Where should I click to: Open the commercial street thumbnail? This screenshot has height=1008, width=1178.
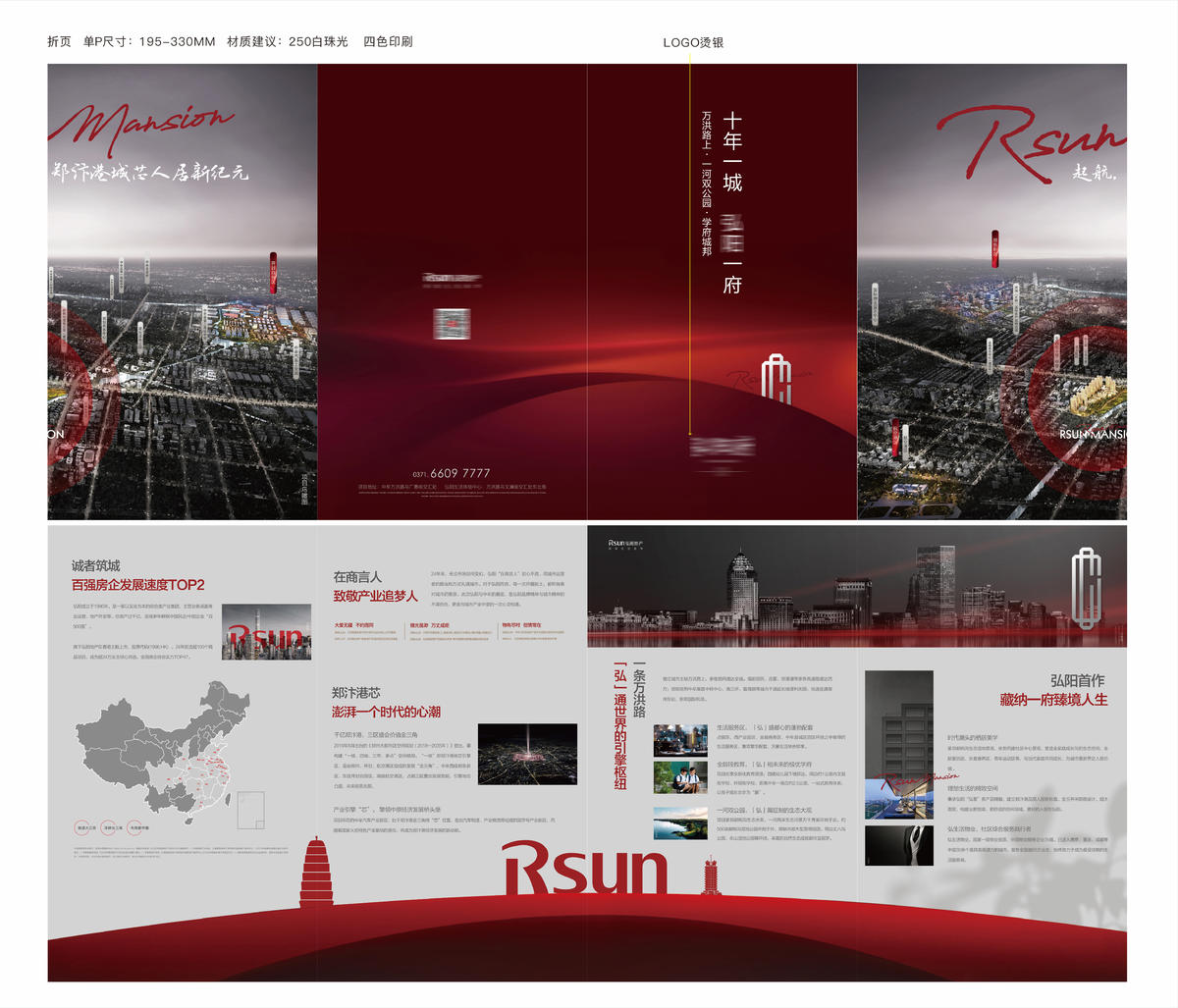[x=680, y=740]
